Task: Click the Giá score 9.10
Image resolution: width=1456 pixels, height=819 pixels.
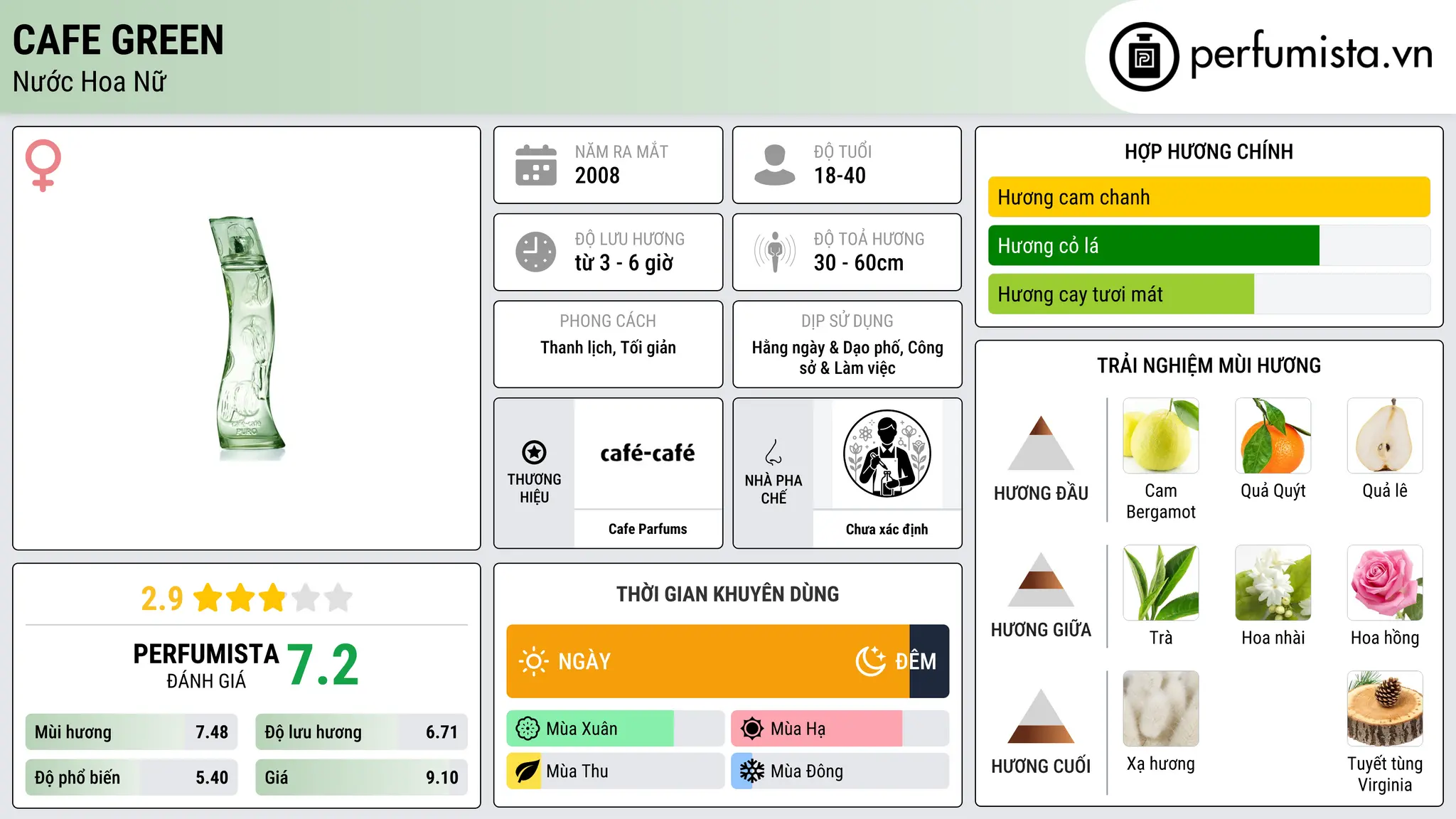Action: point(441,778)
